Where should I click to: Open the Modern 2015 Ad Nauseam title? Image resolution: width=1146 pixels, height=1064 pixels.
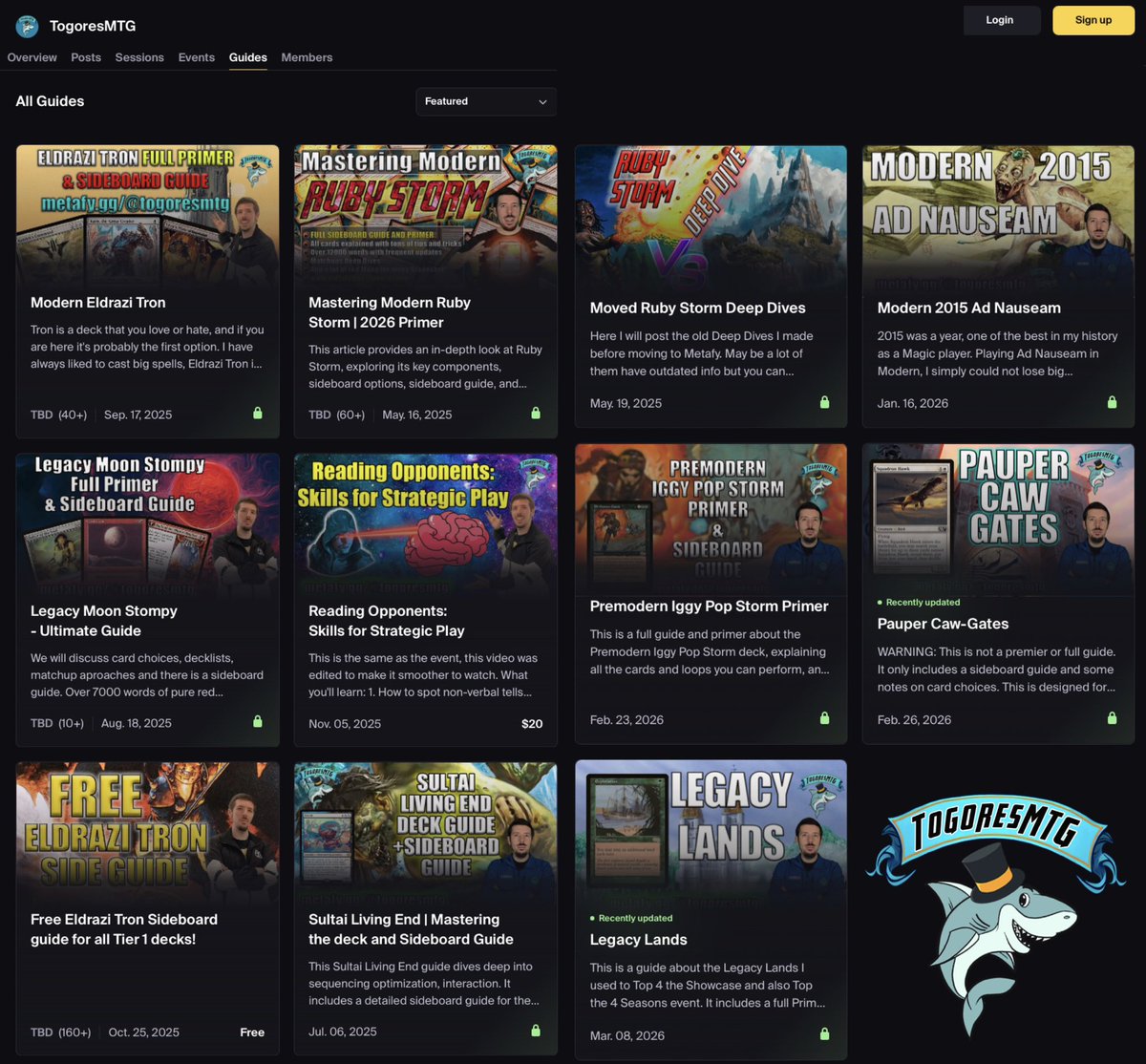click(x=969, y=308)
